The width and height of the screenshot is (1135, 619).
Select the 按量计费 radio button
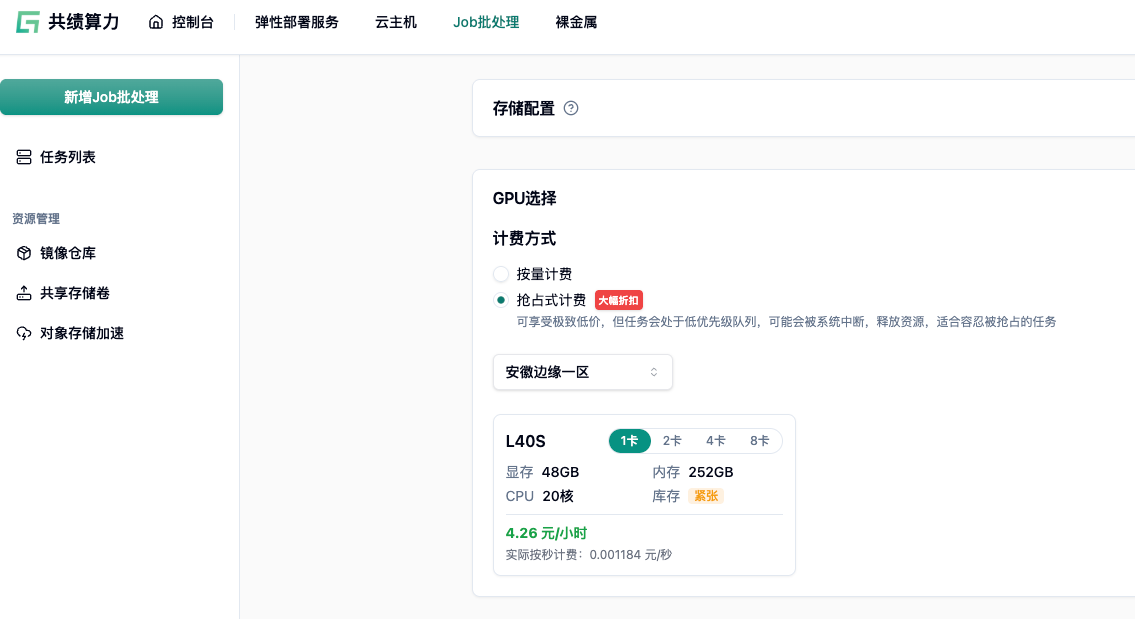[x=501, y=274]
